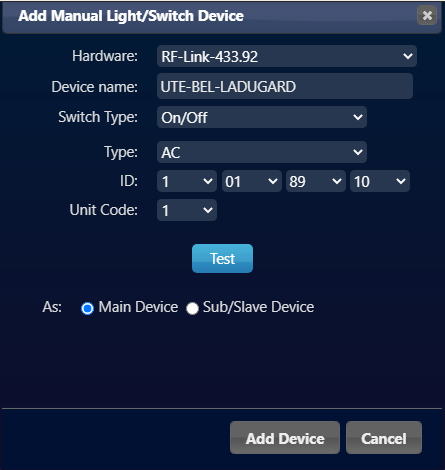Click the Device name text field
This screenshot has width=445, height=470.
click(x=285, y=86)
